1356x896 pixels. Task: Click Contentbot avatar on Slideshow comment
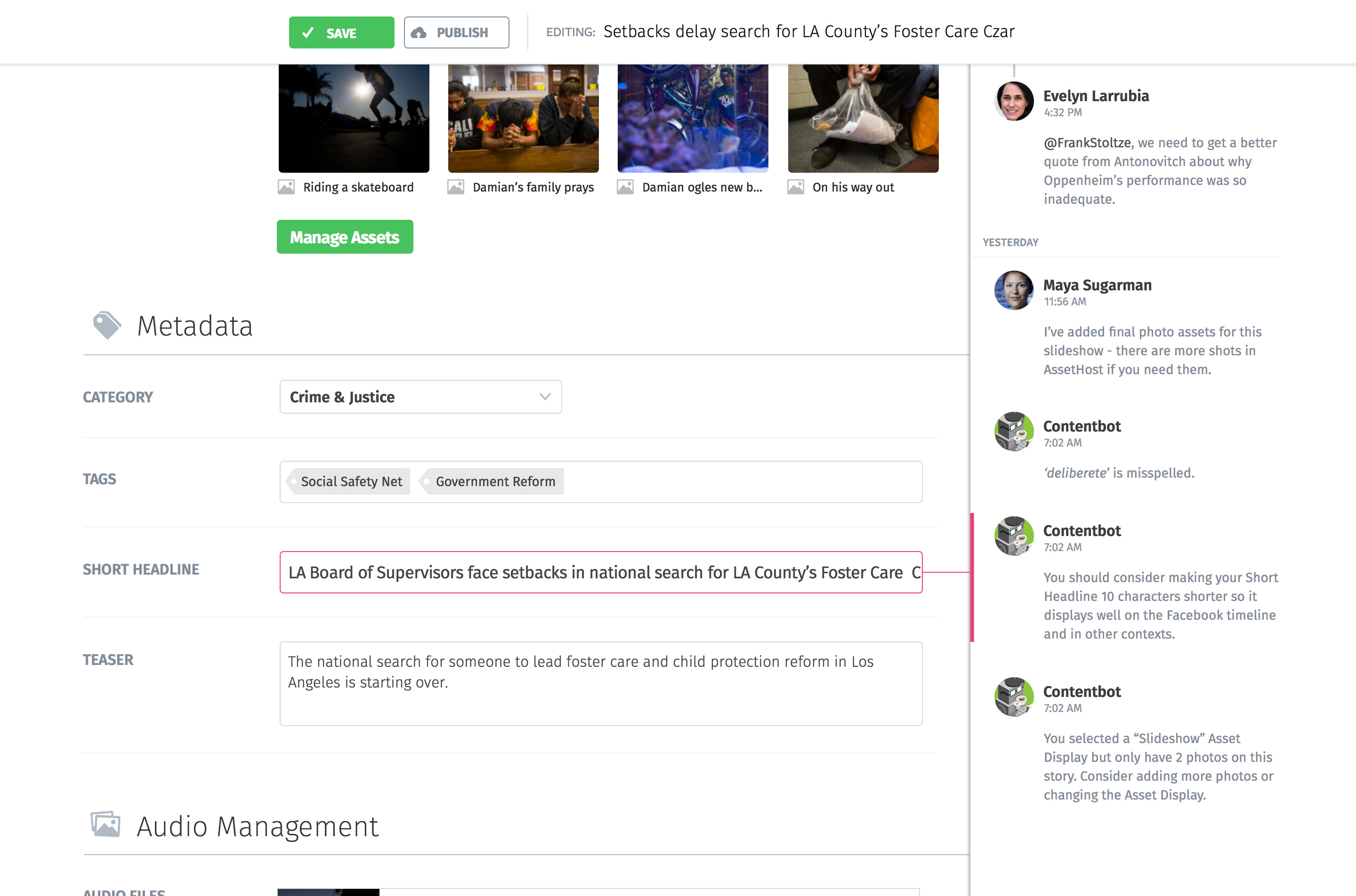point(1014,697)
